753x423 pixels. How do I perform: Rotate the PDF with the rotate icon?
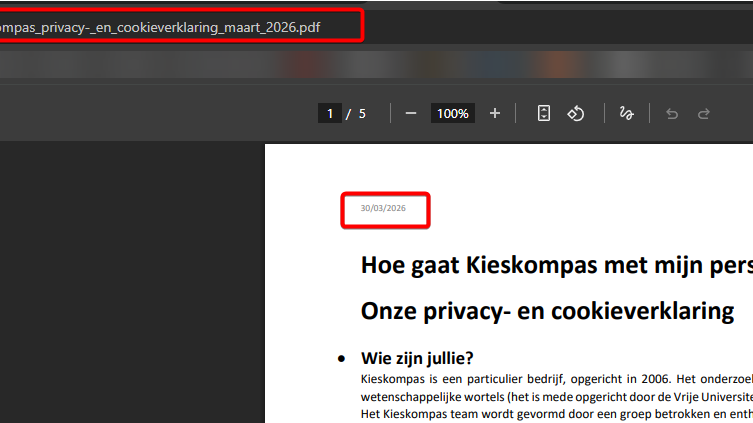(x=576, y=114)
